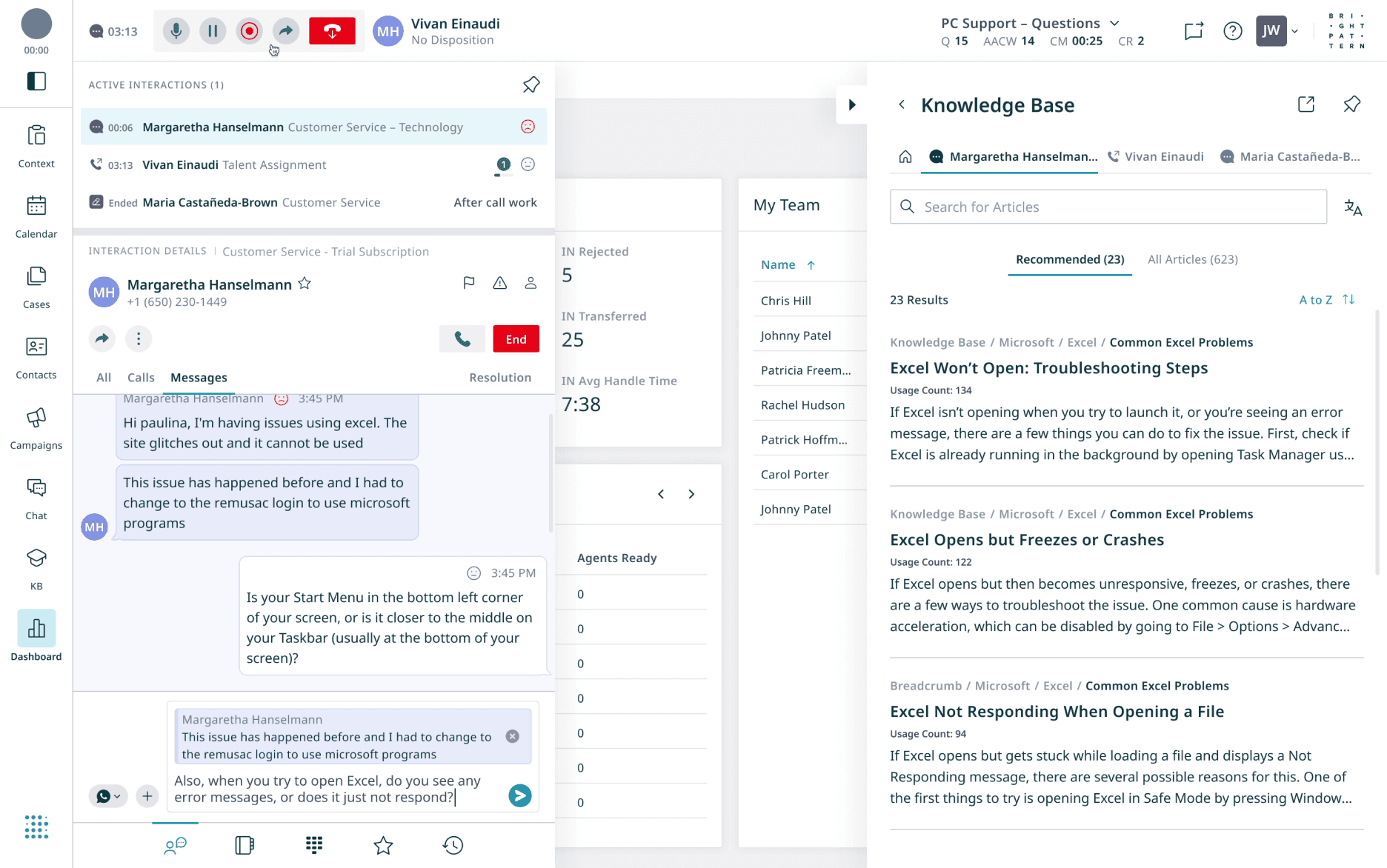Toggle call recording button
This screenshot has width=1387, height=868.
click(250, 31)
